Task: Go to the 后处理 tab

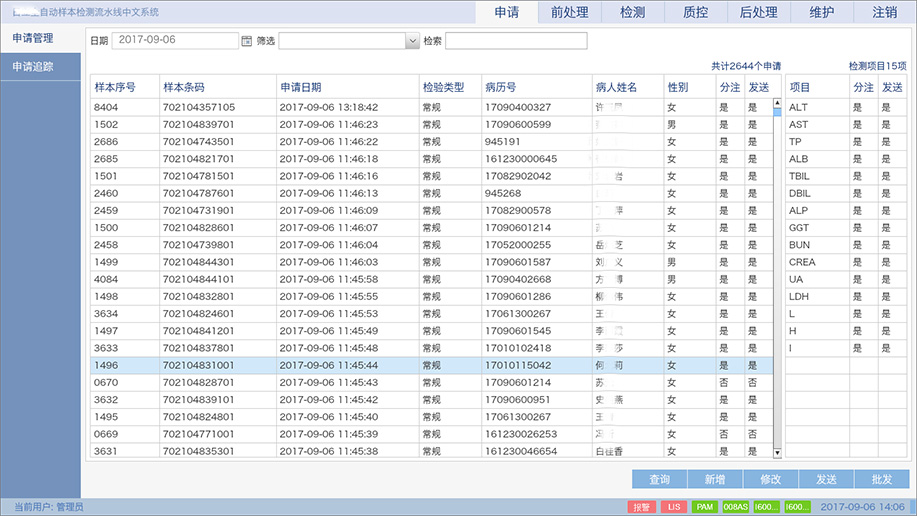Action: click(759, 12)
